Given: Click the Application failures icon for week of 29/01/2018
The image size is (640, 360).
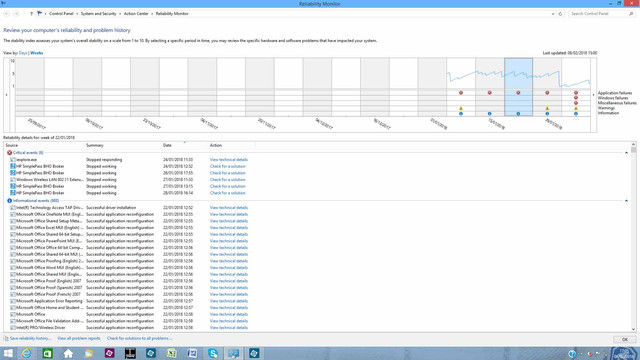Looking at the screenshot, I should pyautogui.click(x=547, y=93).
